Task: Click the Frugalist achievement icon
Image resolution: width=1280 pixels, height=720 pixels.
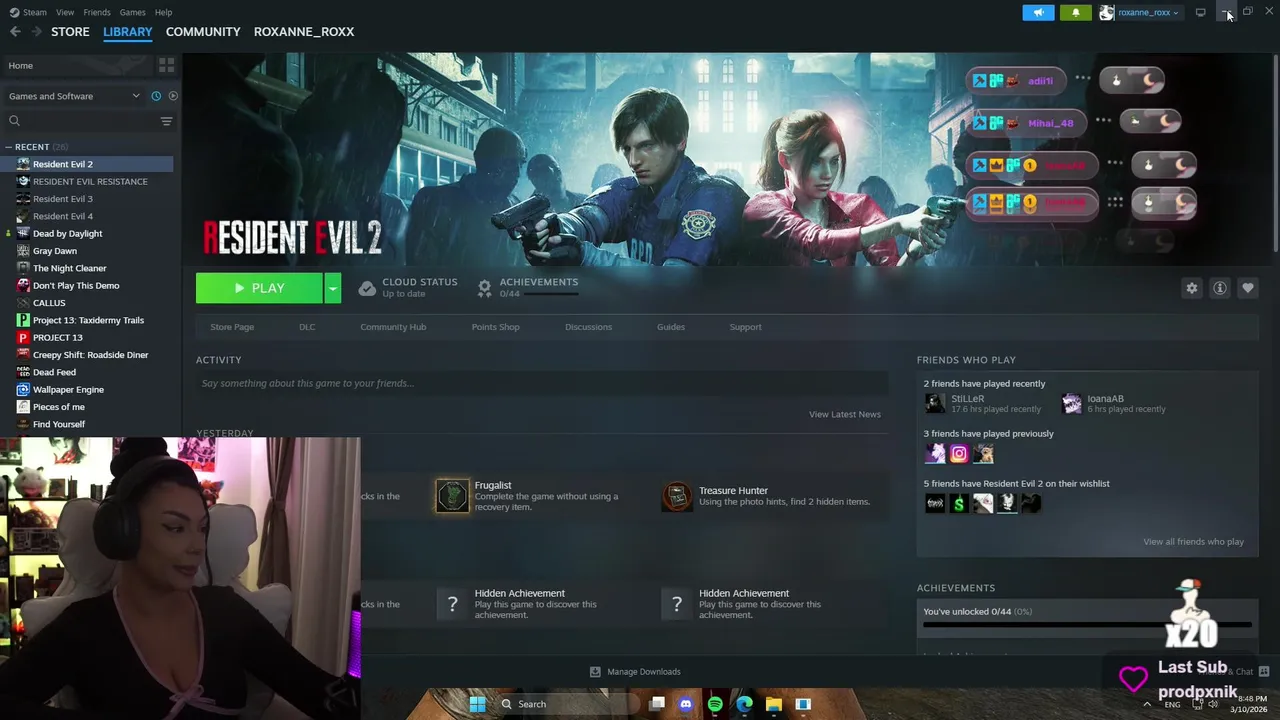Action: click(452, 496)
